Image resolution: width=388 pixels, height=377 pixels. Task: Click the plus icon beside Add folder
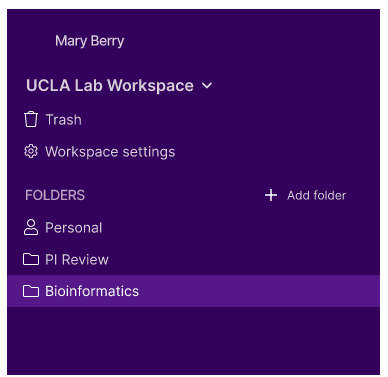(271, 195)
